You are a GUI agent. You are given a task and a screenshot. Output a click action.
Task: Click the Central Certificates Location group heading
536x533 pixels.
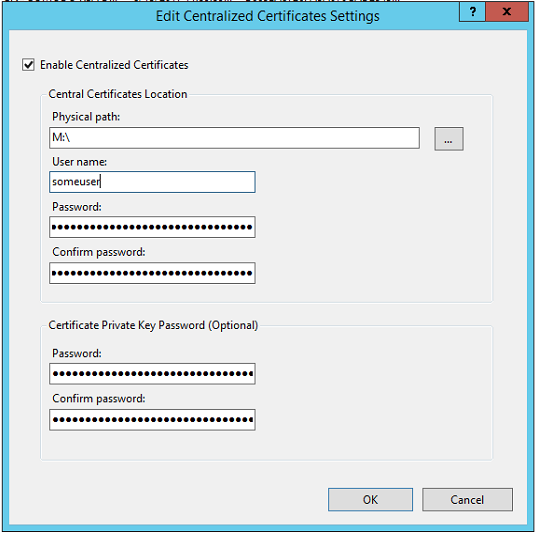(x=118, y=94)
